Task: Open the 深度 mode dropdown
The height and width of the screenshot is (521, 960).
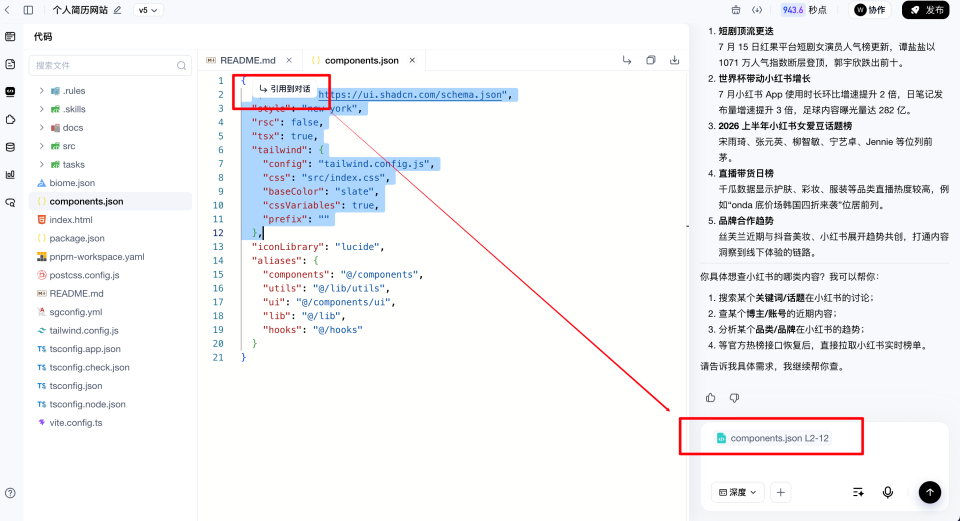Action: pyautogui.click(x=738, y=492)
